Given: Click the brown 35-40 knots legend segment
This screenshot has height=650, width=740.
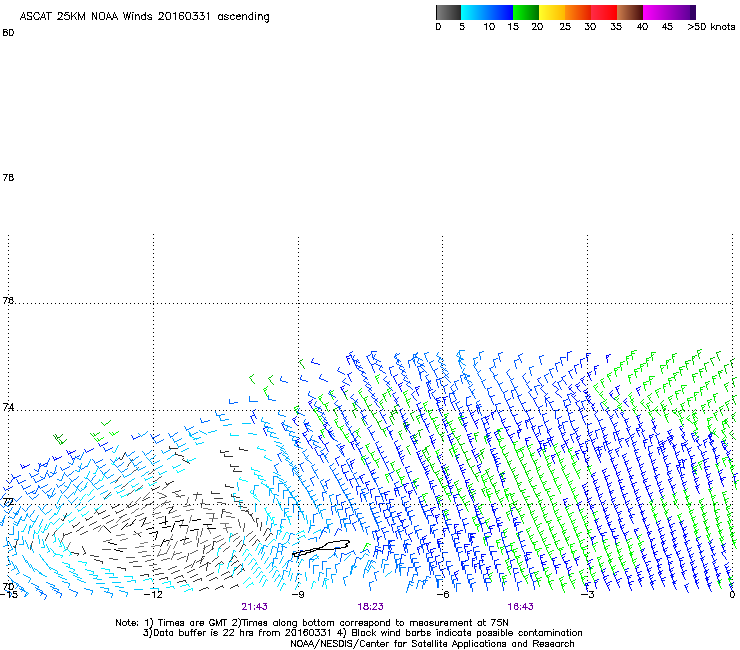Looking at the screenshot, I should 630,12.
